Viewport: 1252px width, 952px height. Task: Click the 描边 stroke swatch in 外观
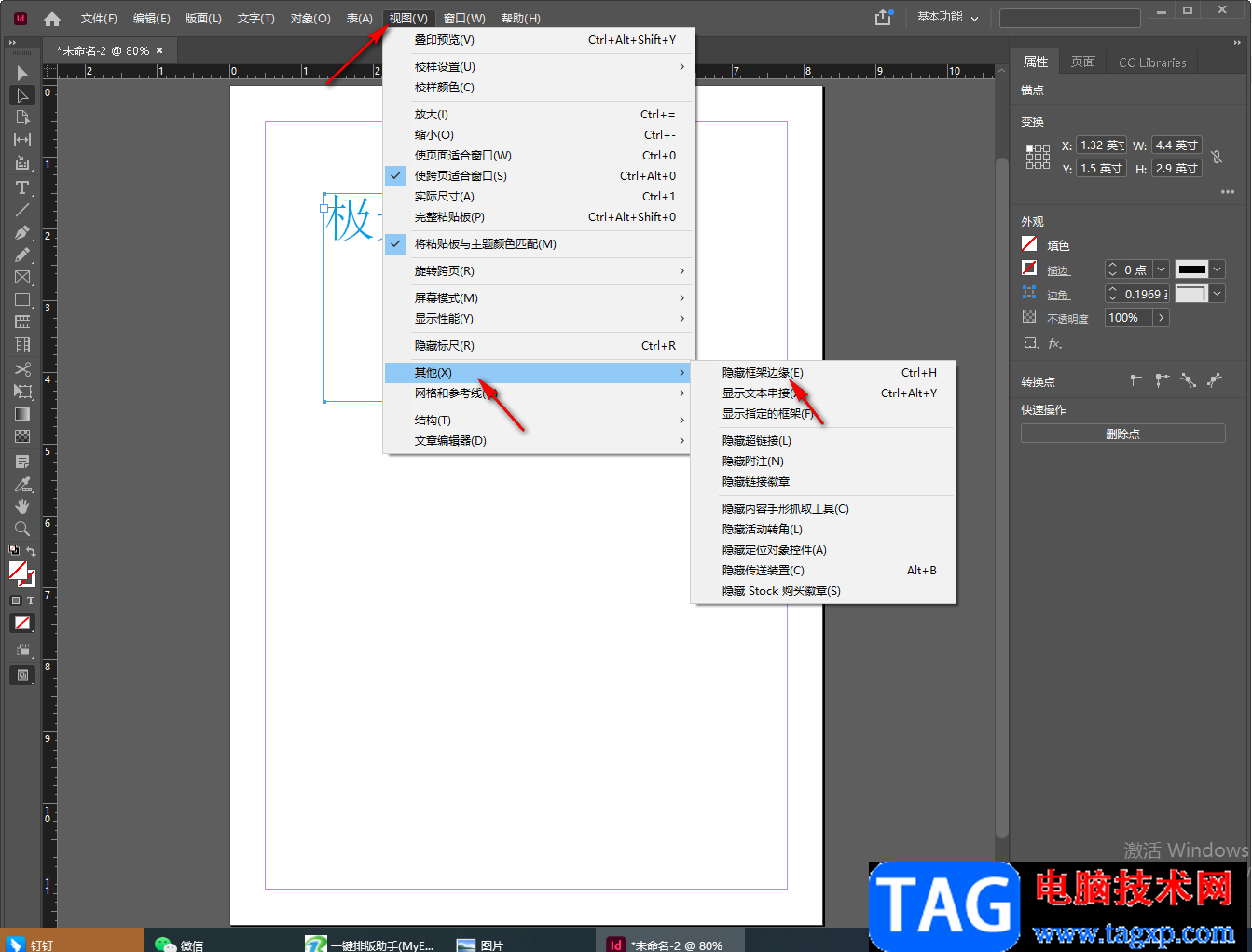point(1029,269)
